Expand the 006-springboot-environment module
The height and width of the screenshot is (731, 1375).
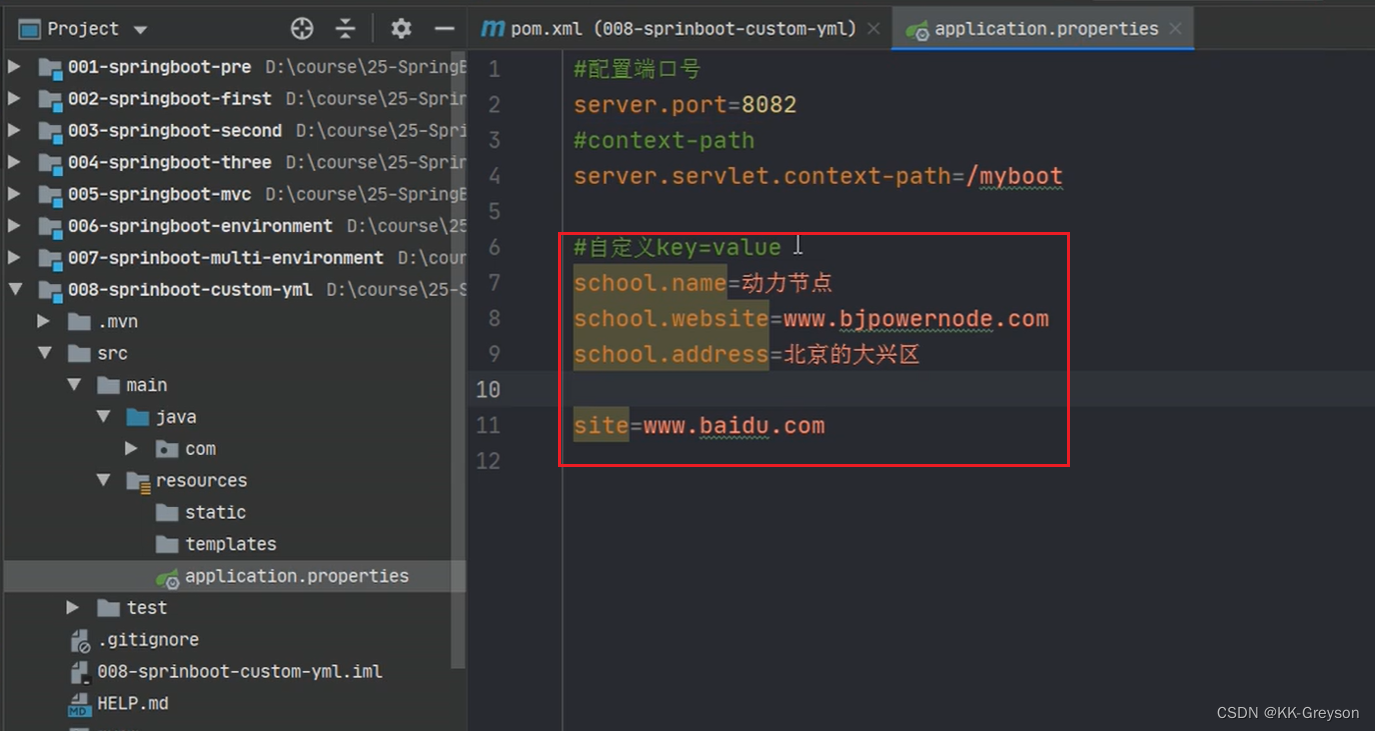[x=14, y=226]
